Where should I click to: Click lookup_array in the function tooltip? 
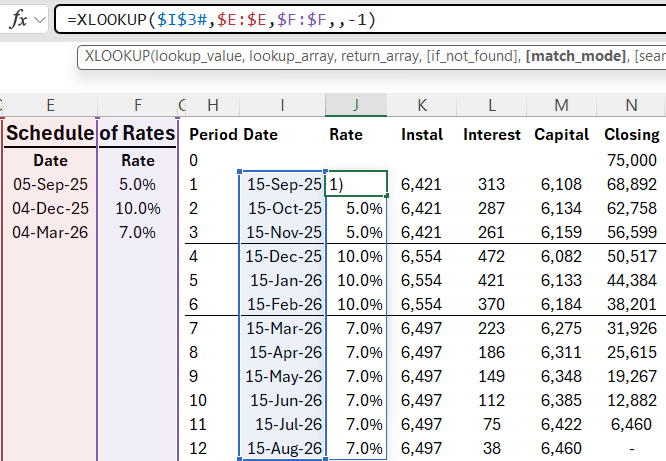(292, 56)
